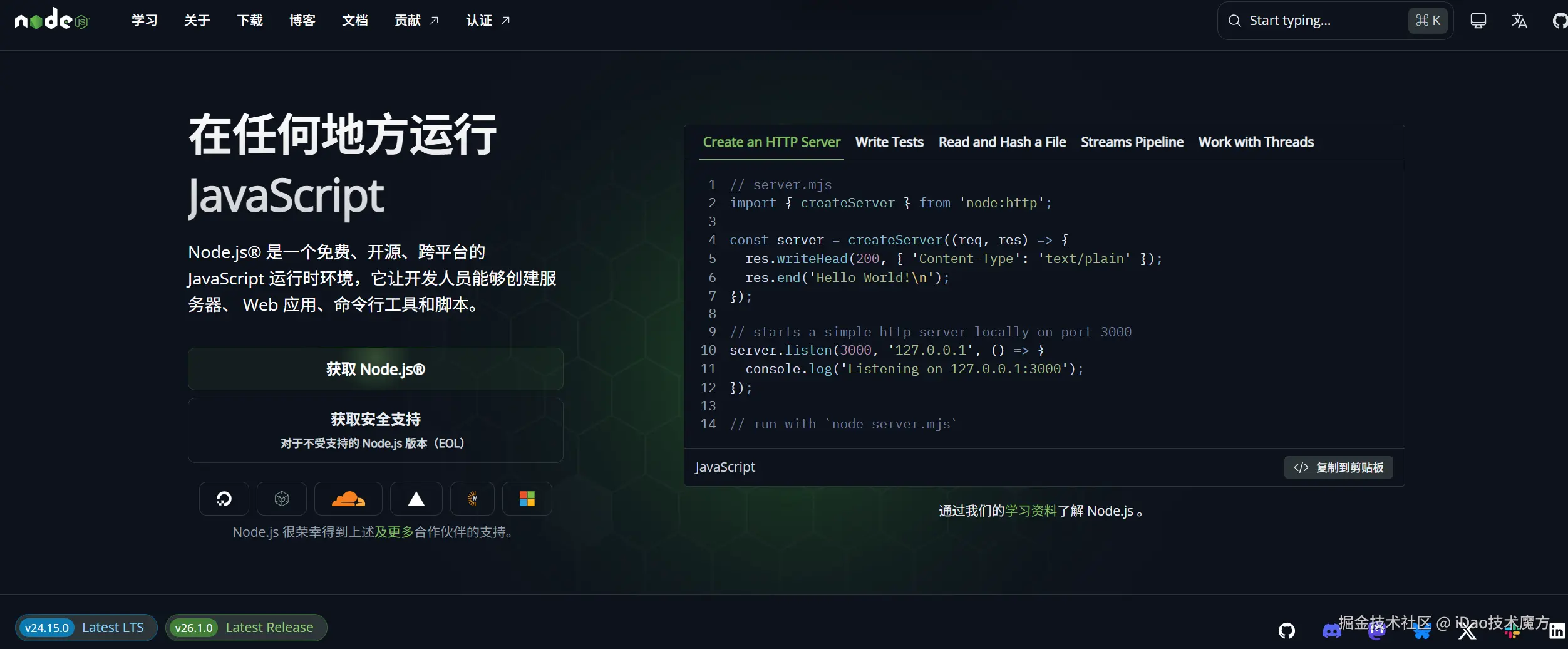Go to the 下载 page

click(x=250, y=21)
